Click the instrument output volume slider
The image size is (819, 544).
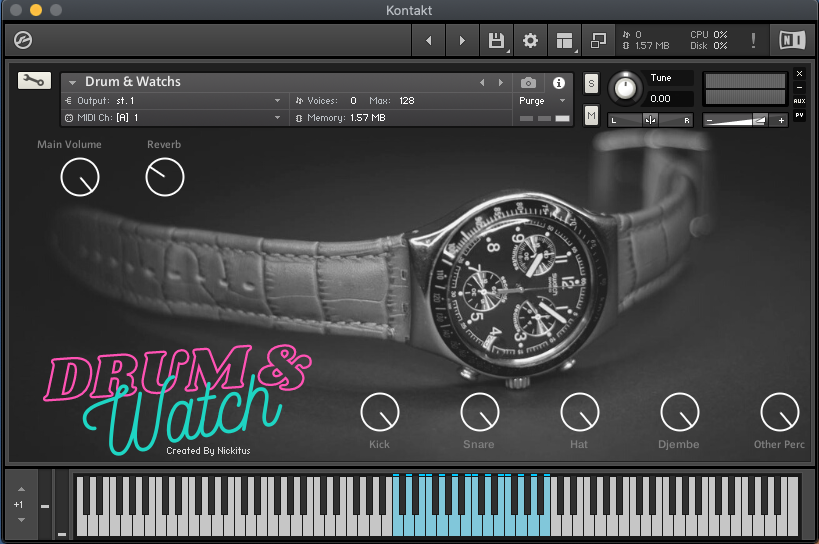(745, 121)
